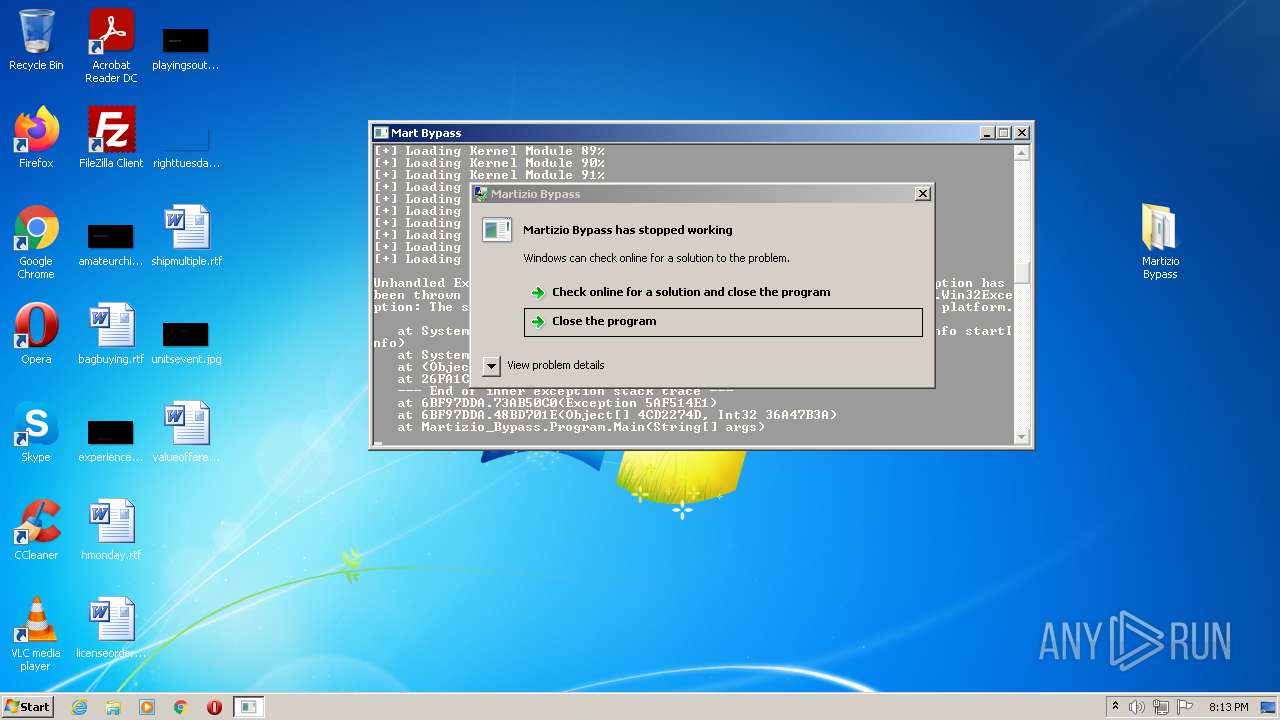Close the Mart Bypass console window
The image size is (1280, 720).
(x=1022, y=133)
